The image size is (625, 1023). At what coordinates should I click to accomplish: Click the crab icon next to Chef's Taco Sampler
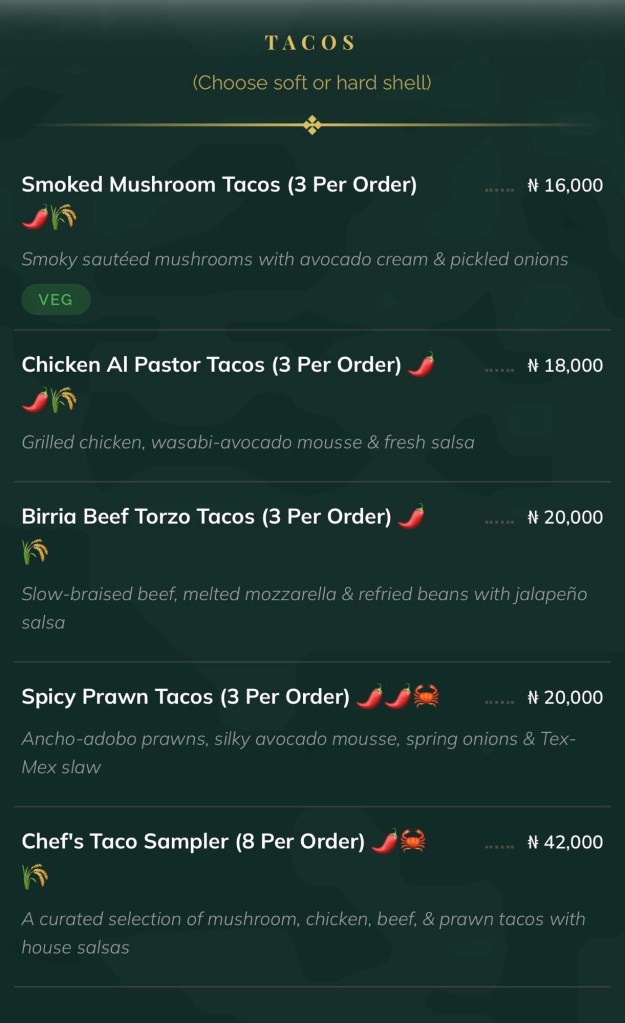click(x=414, y=842)
